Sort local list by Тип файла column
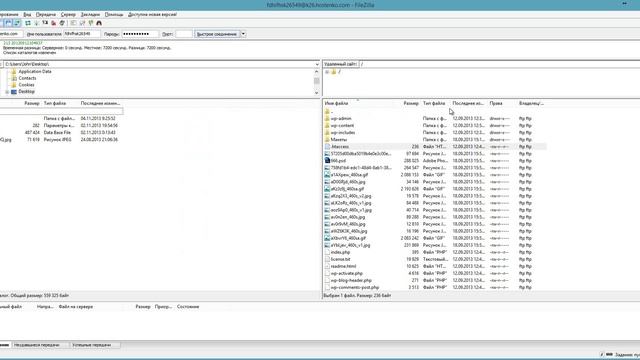The image size is (640, 360). coord(55,103)
